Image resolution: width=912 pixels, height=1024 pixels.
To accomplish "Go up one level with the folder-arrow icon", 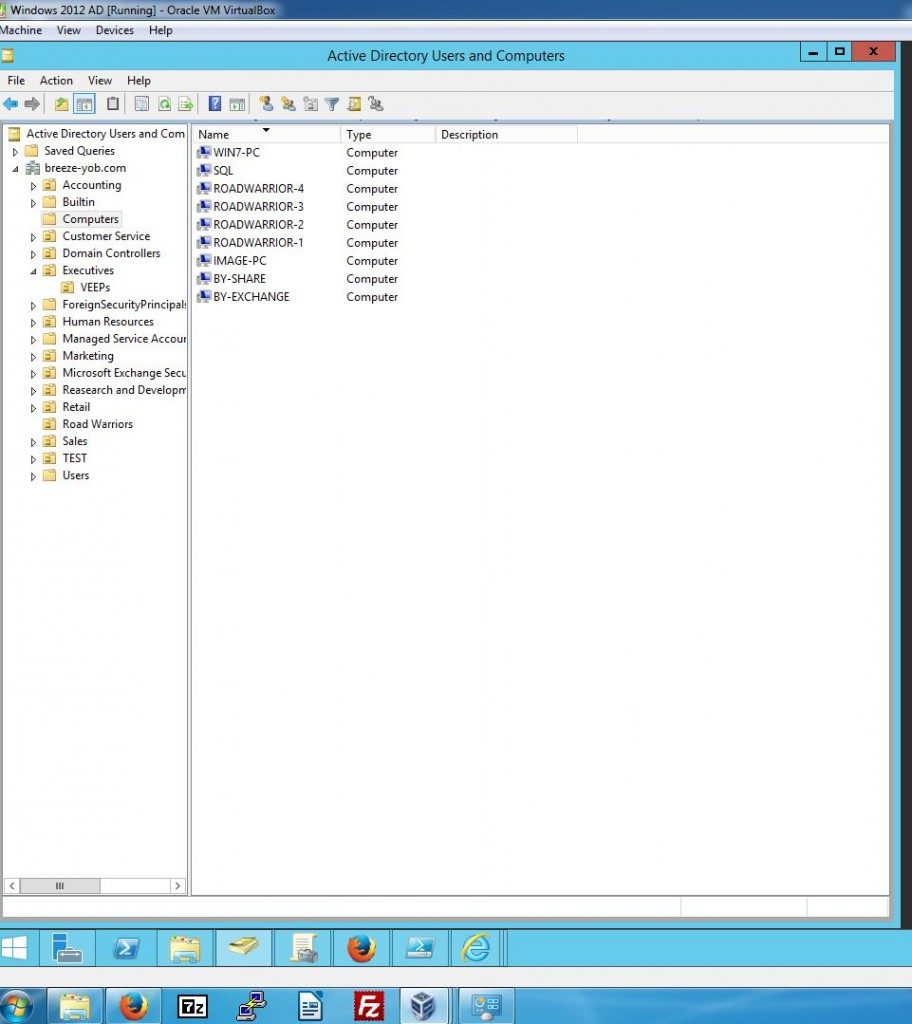I will 61,104.
